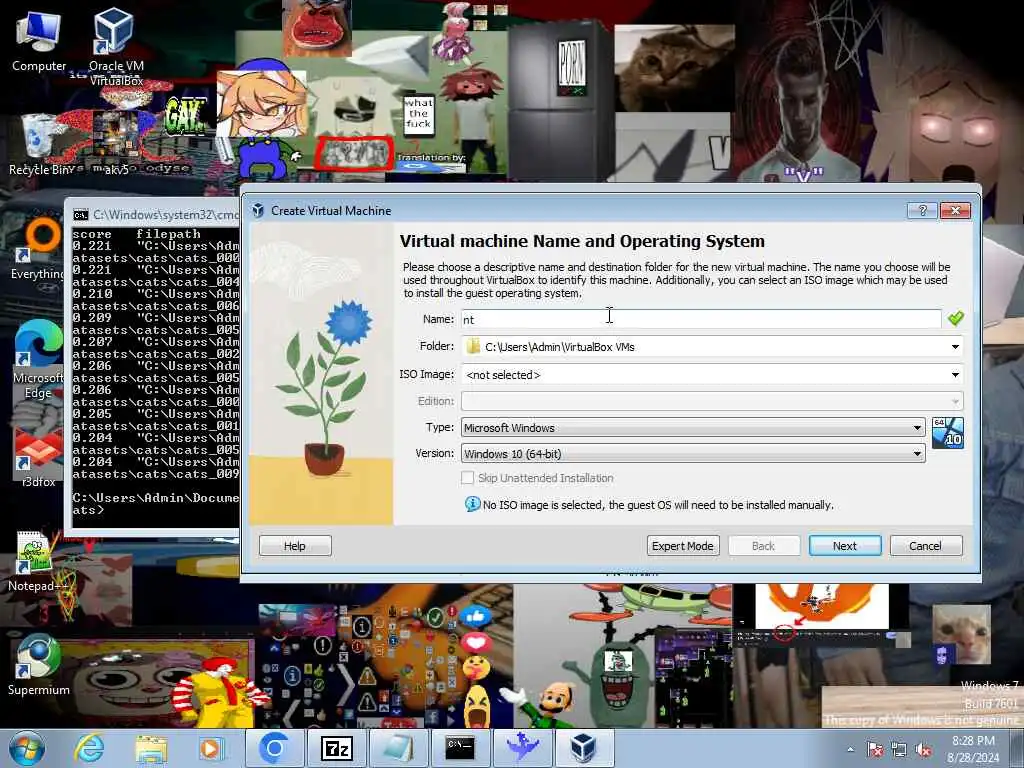Image resolution: width=1024 pixels, height=768 pixels.
Task: Expand the ISO Image dropdown
Action: pyautogui.click(x=955, y=375)
